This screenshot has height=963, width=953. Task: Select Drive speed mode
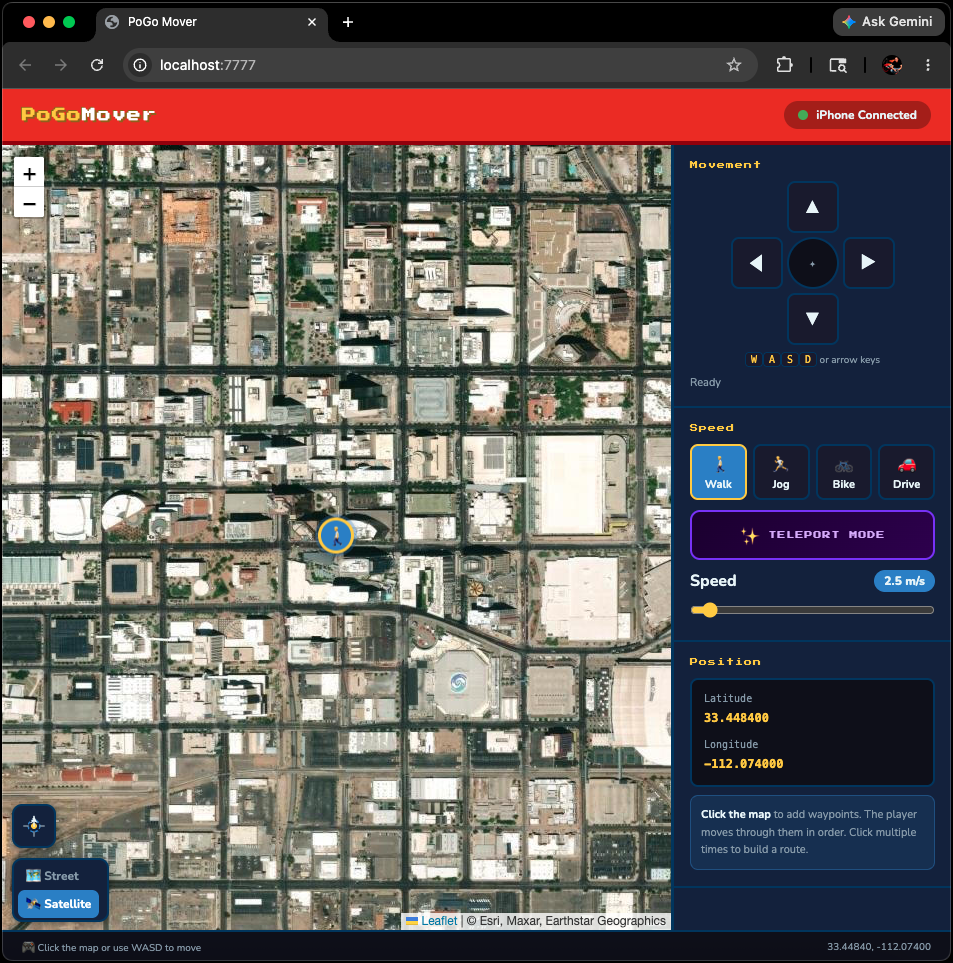[x=906, y=472]
